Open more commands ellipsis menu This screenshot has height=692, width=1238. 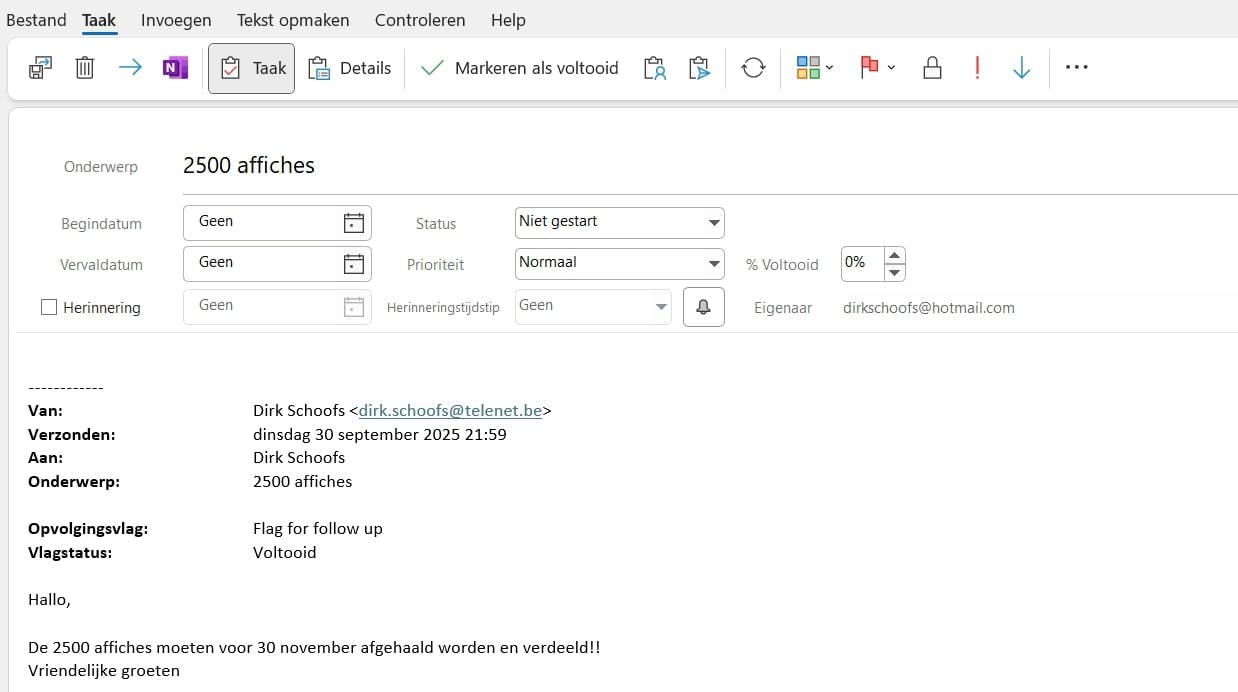coord(1076,68)
